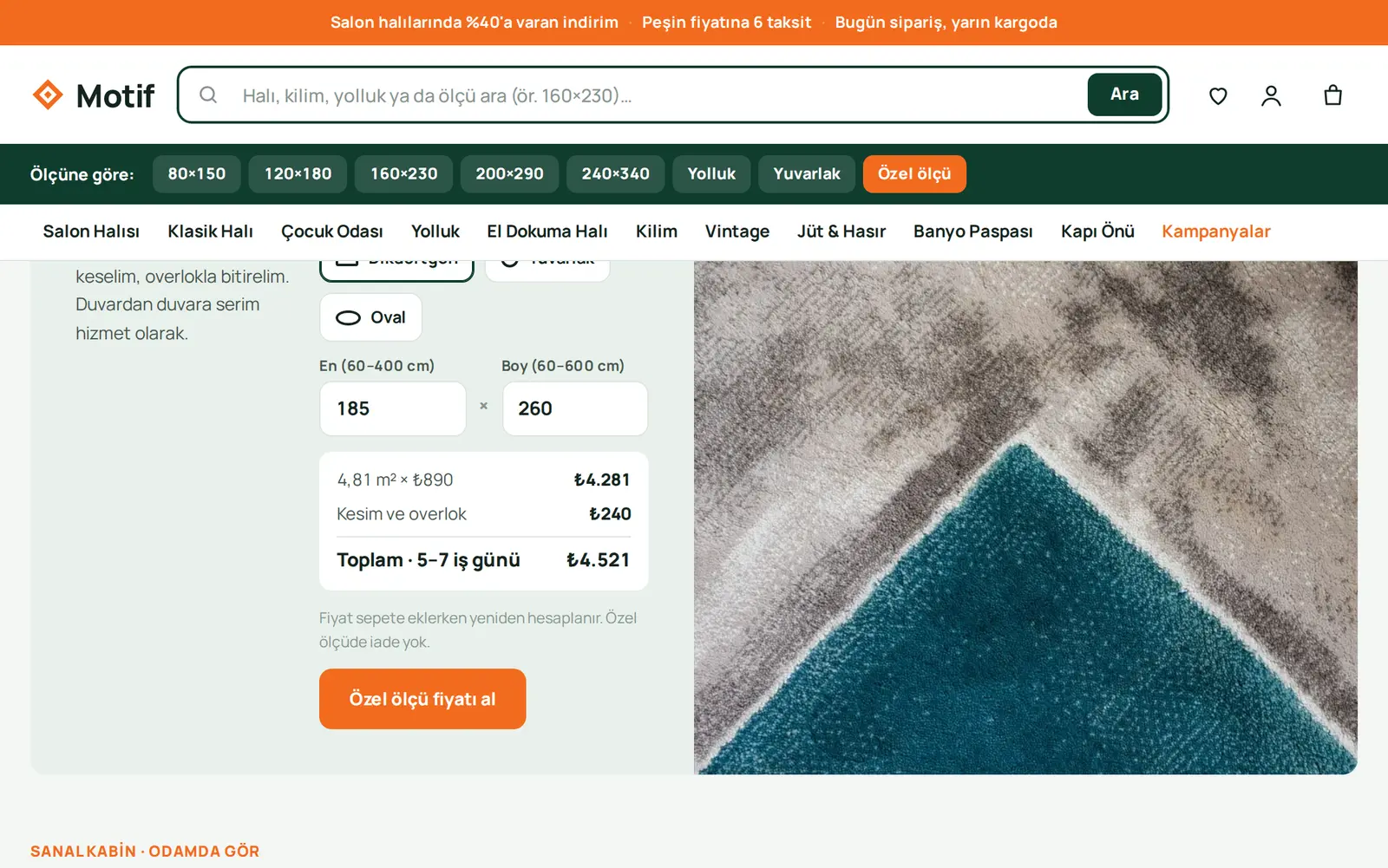Click the SANAL KABİN · ODAMDA GÖR heading
Viewport: 1388px width, 868px height.
[x=145, y=852]
